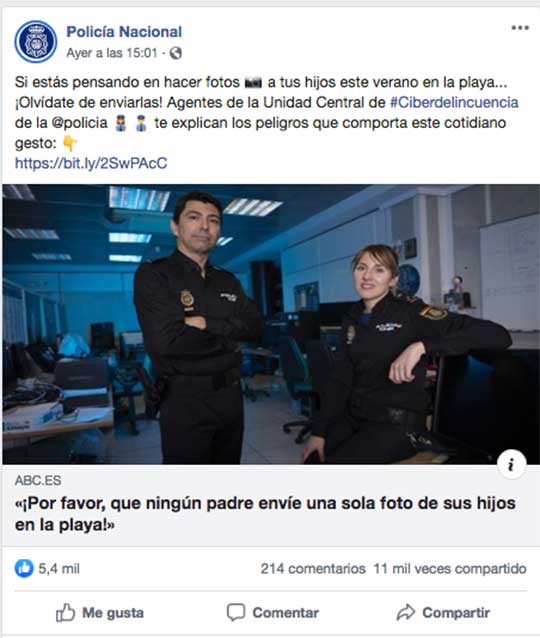Click the globe public audience icon
540x638 pixels.
click(x=175, y=53)
